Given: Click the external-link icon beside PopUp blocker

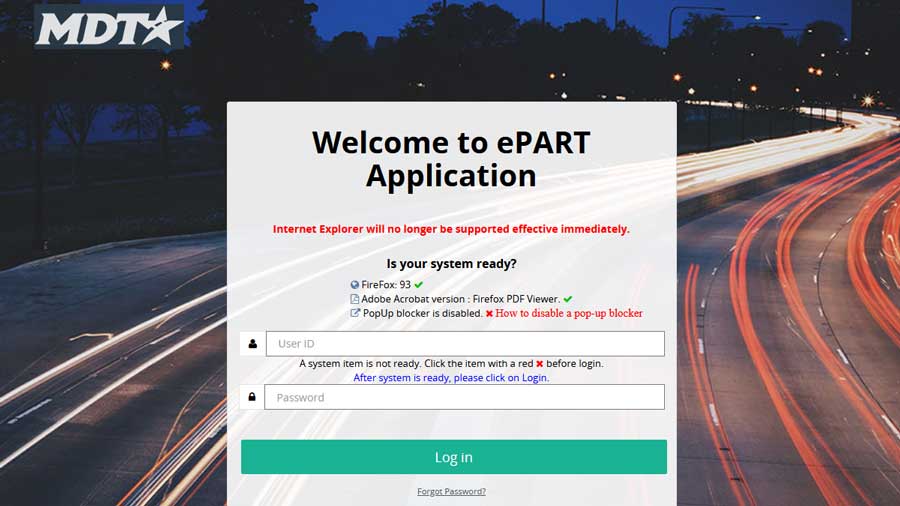Looking at the screenshot, I should (x=355, y=313).
